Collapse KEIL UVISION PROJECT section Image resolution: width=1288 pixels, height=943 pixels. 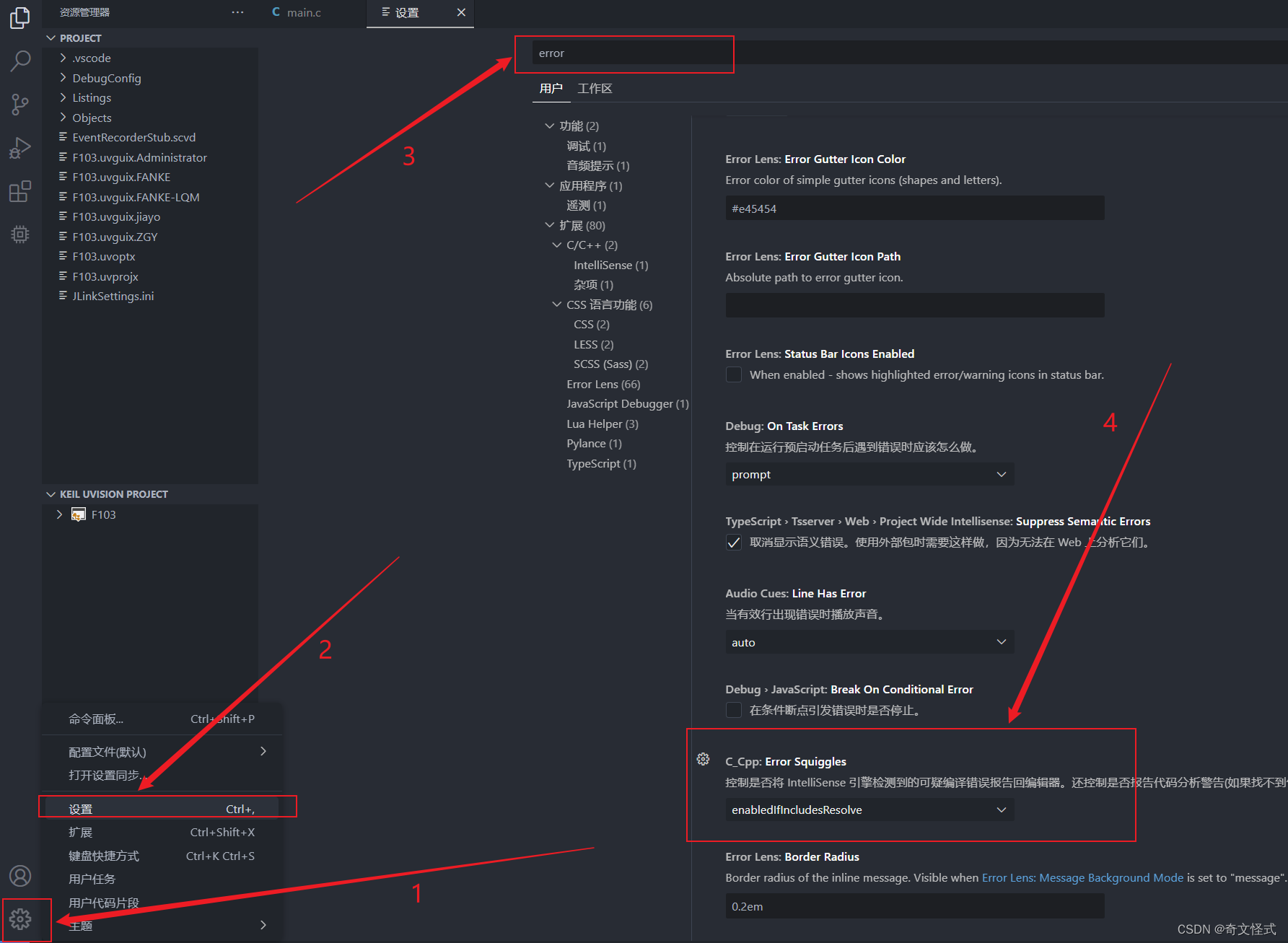click(51, 494)
